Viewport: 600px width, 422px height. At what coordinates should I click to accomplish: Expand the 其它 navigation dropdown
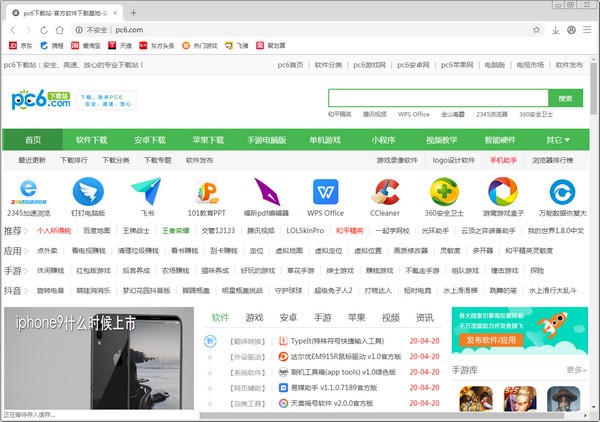[554, 140]
